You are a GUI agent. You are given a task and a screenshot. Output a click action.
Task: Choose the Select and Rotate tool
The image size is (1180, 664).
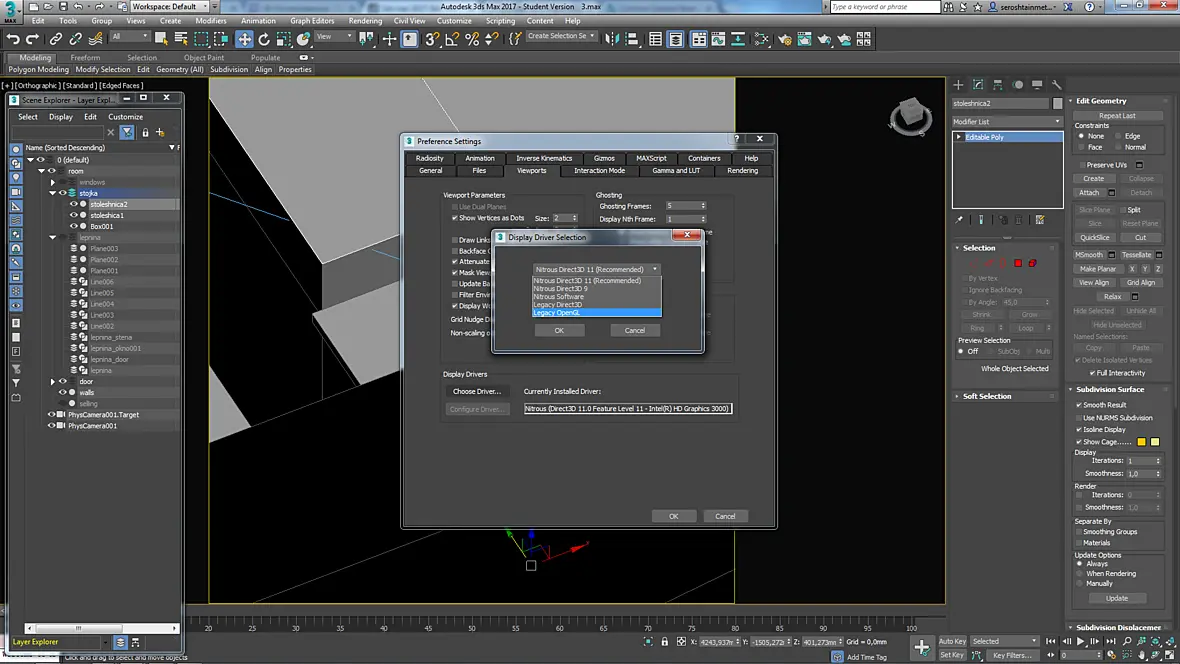tap(264, 38)
